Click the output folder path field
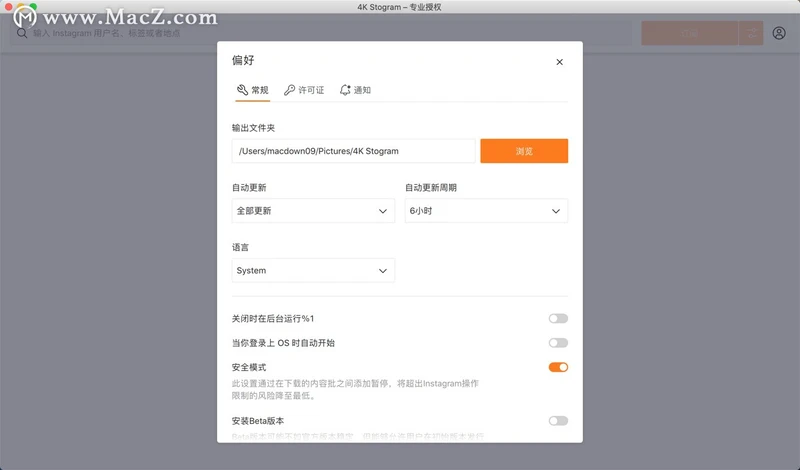This screenshot has width=800, height=470. click(353, 151)
